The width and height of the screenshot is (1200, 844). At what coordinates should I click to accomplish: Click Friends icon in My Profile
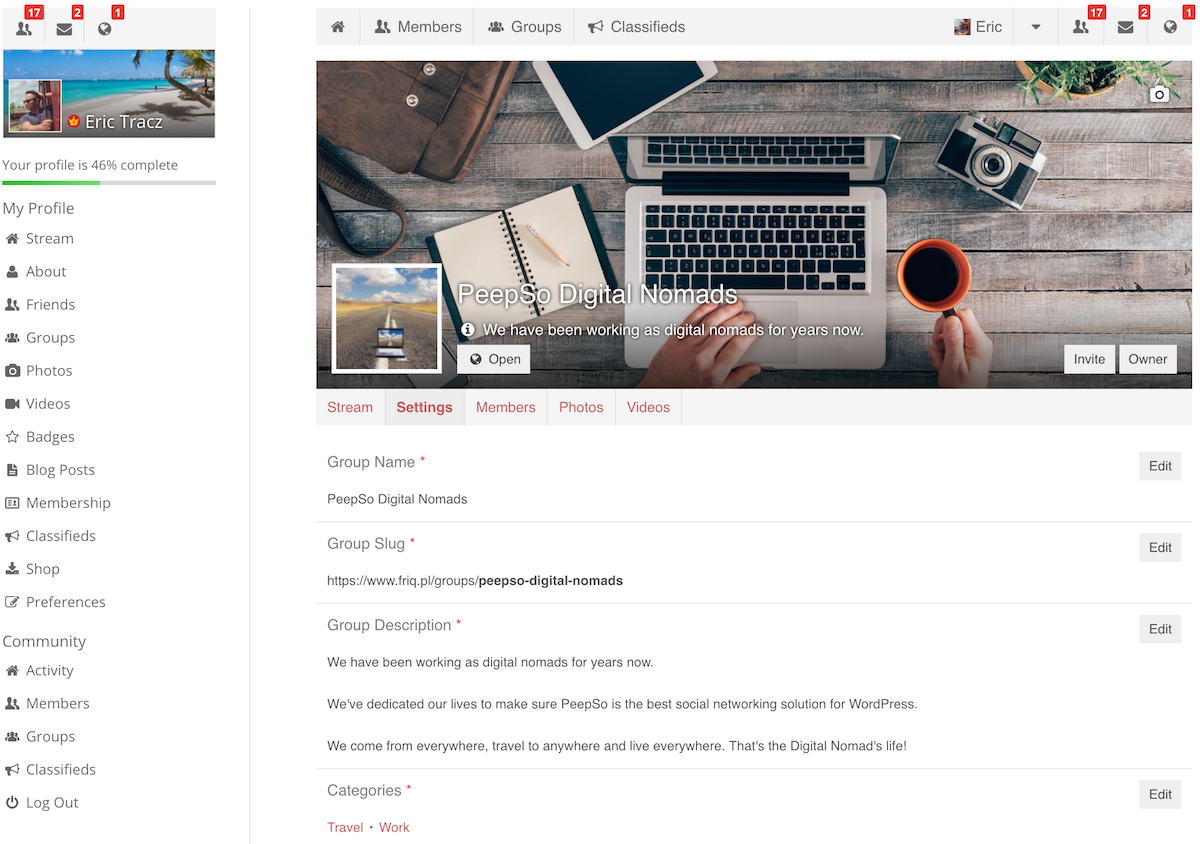click(x=12, y=304)
